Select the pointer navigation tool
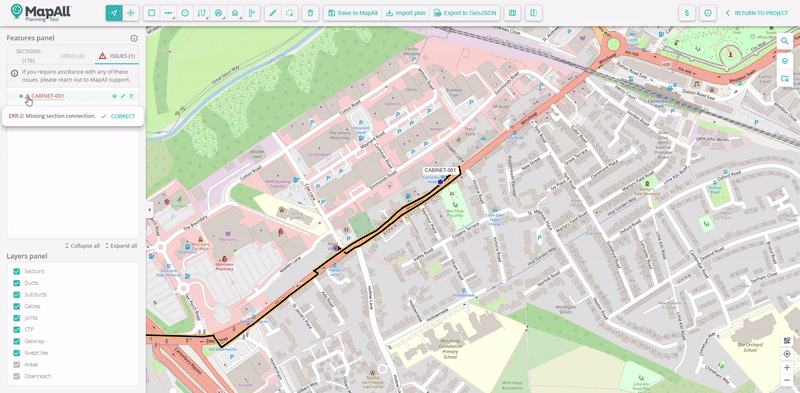800x393 pixels. (114, 13)
